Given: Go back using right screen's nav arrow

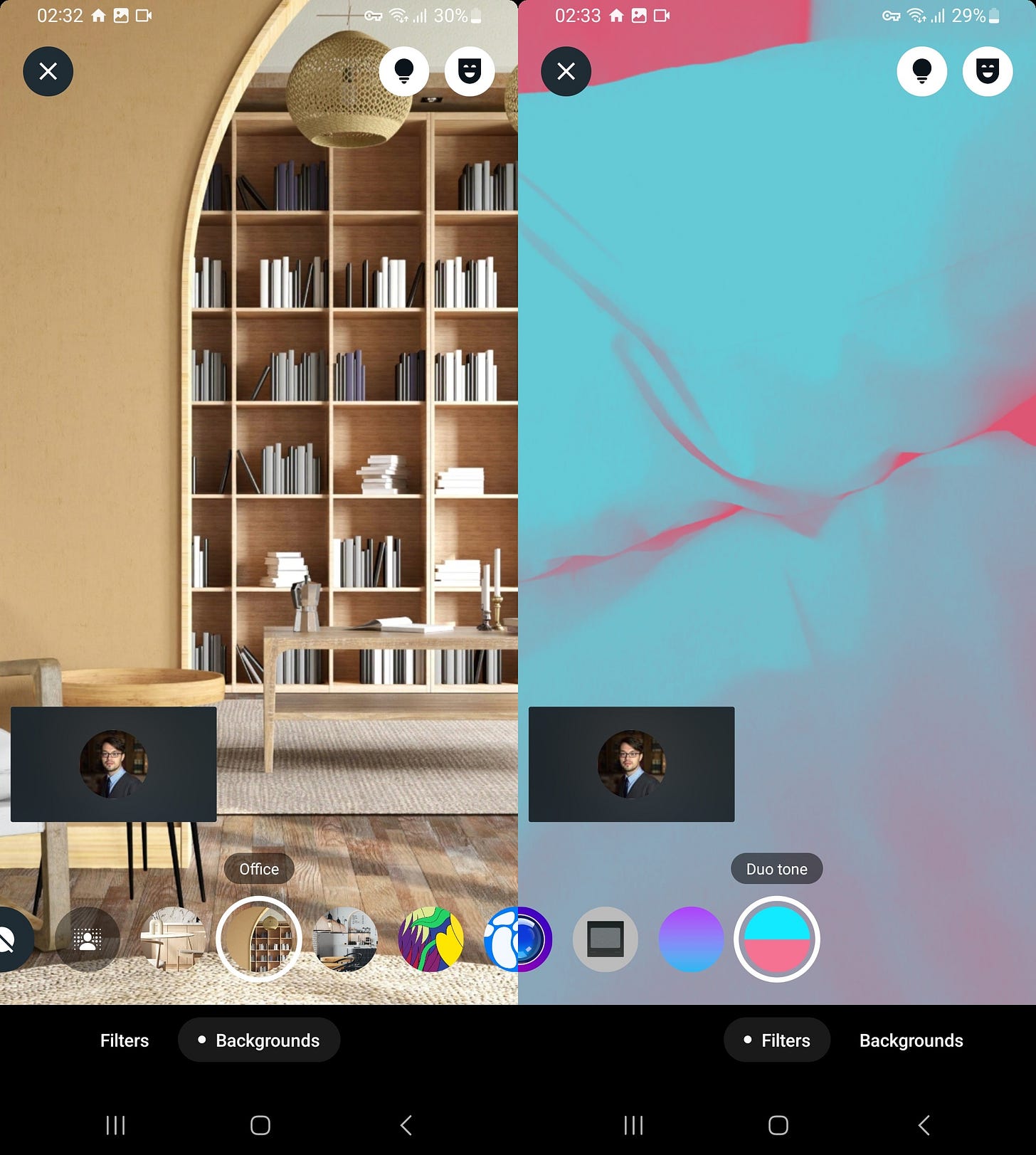Looking at the screenshot, I should (x=924, y=1125).
